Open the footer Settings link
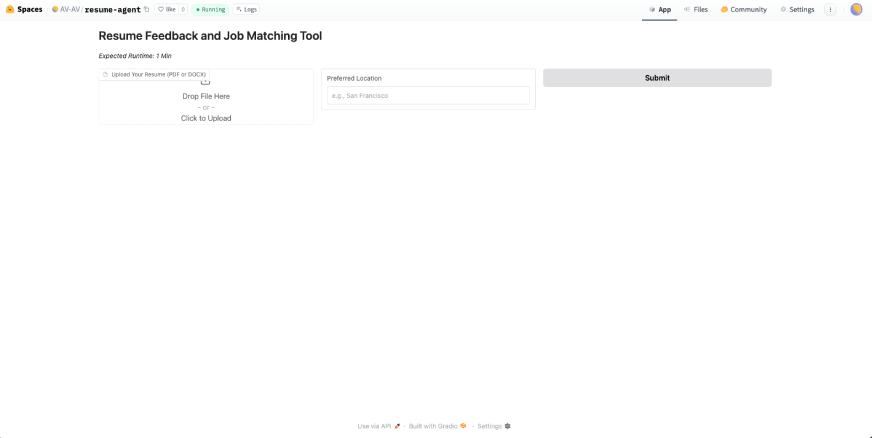This screenshot has height=438, width=872. (x=494, y=426)
